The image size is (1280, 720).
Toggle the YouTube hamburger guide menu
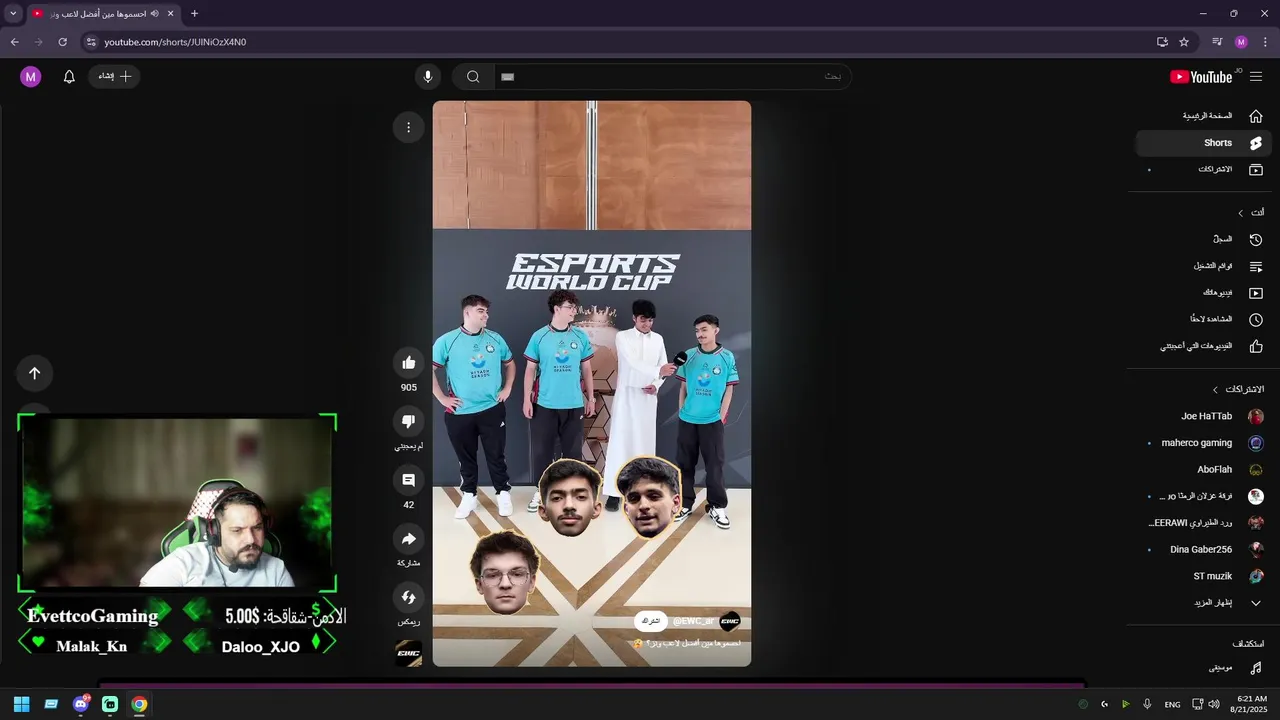(1256, 77)
